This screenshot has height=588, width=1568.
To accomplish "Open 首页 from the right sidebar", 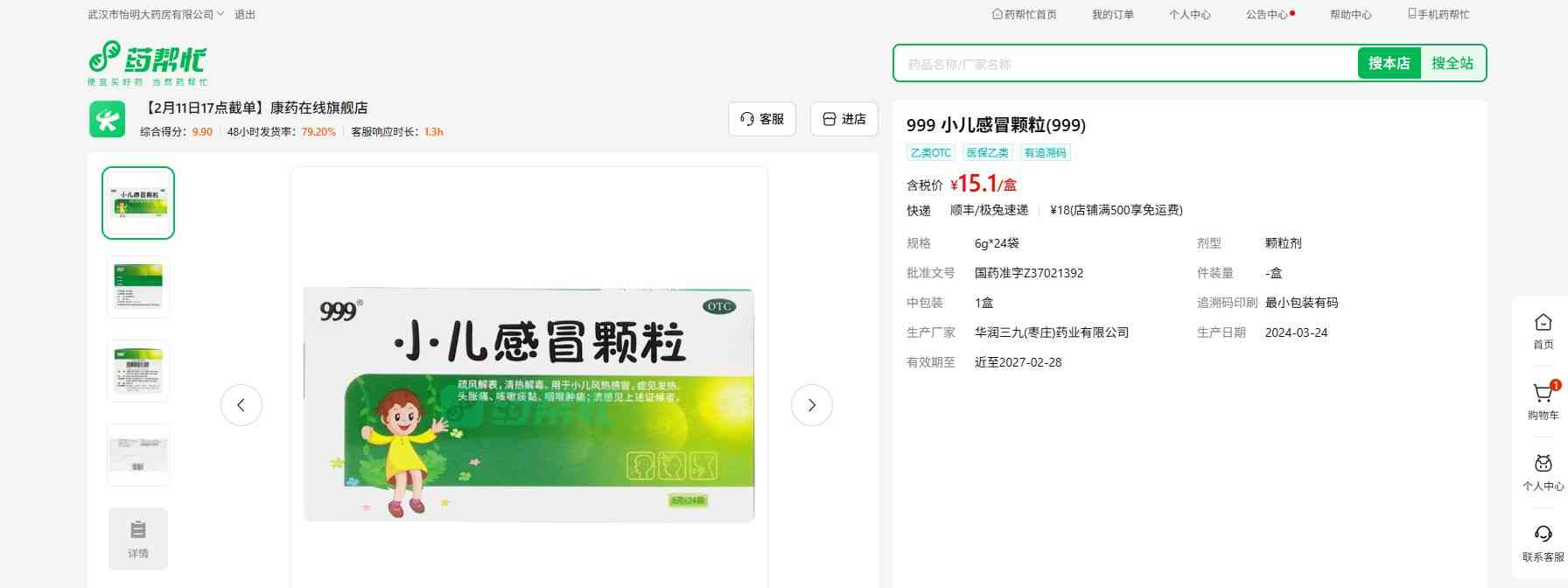I will click(1543, 331).
